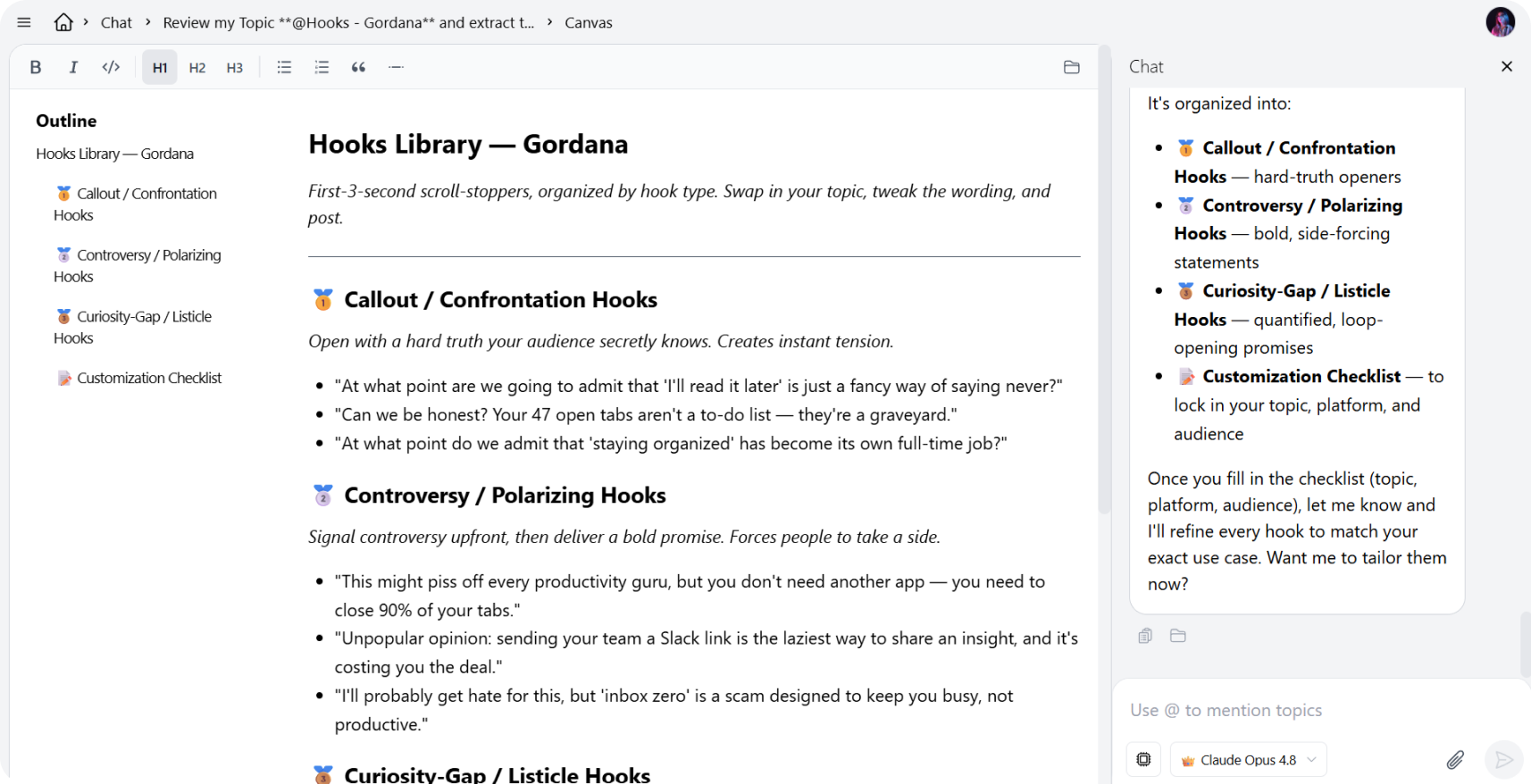Image resolution: width=1531 pixels, height=784 pixels.
Task: Open the Chat breadcrumb link
Action: click(116, 22)
